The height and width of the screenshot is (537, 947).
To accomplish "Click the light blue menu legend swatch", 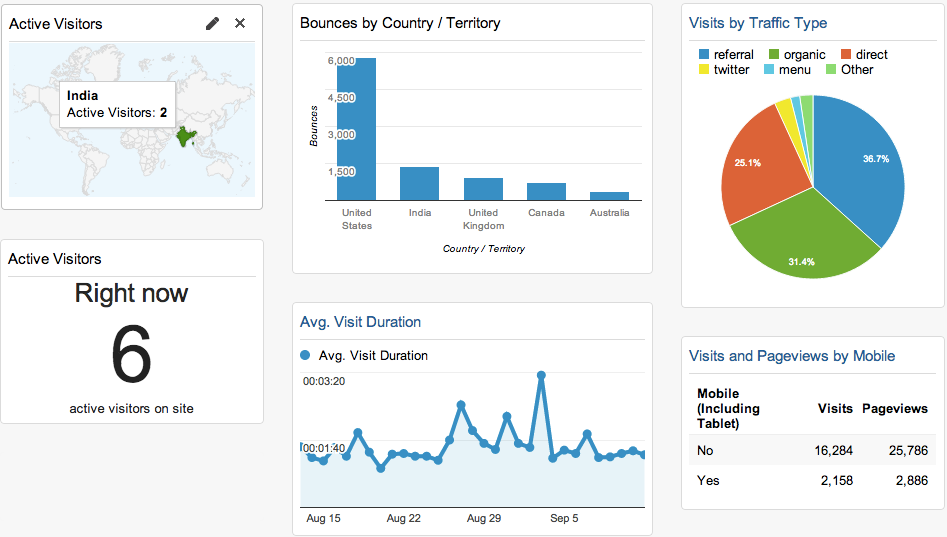I will point(769,69).
